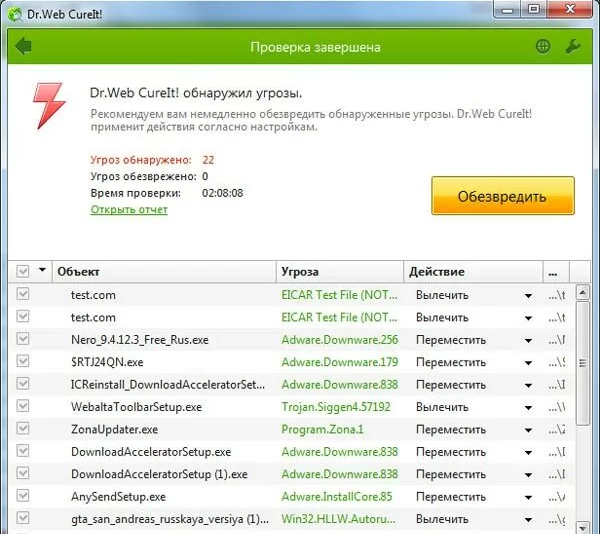This screenshot has width=600, height=534.
Task: Close the Dr.Web CureIt! window
Action: coord(570,9)
